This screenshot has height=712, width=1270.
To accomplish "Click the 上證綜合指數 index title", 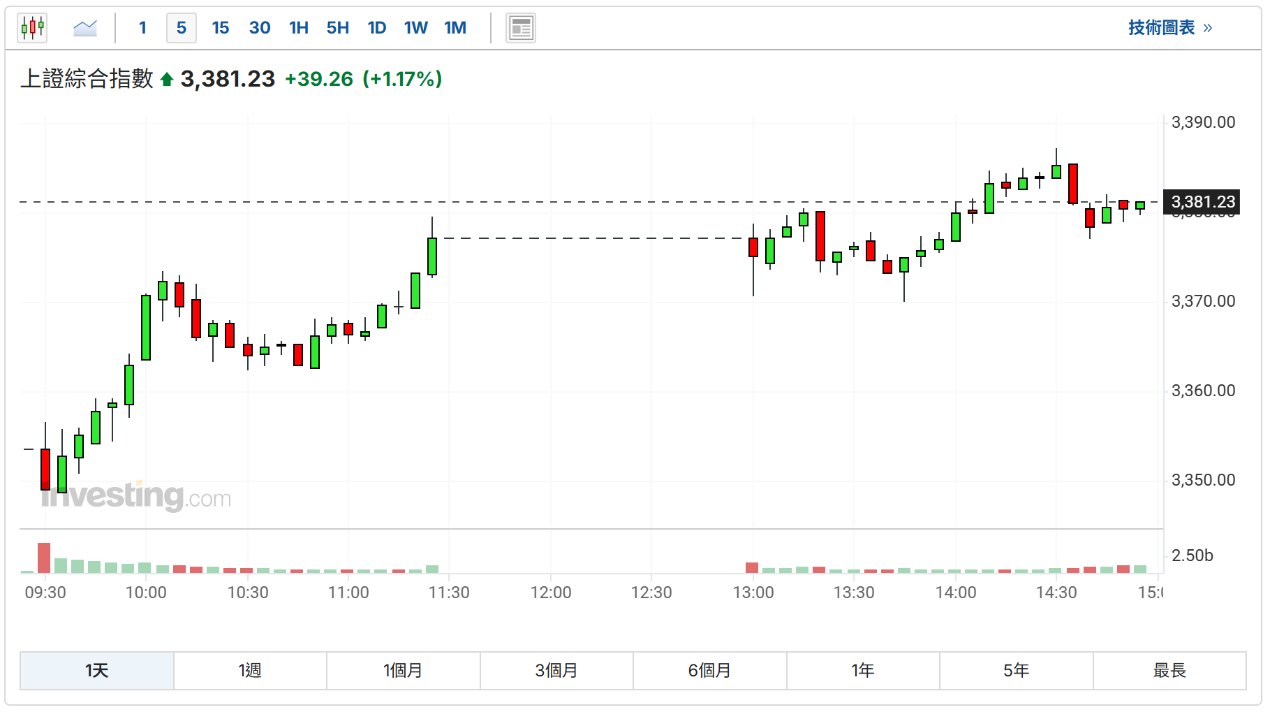I will 87,79.
